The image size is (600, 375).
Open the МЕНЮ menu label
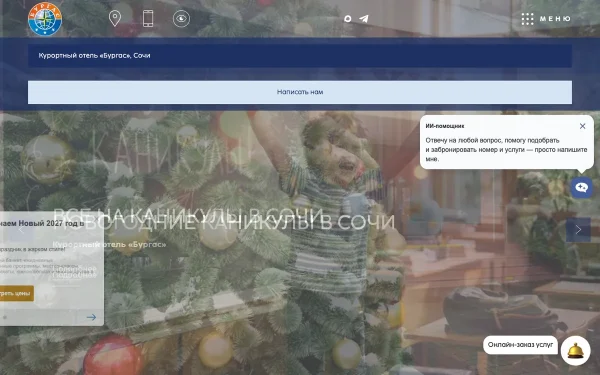[x=555, y=19]
